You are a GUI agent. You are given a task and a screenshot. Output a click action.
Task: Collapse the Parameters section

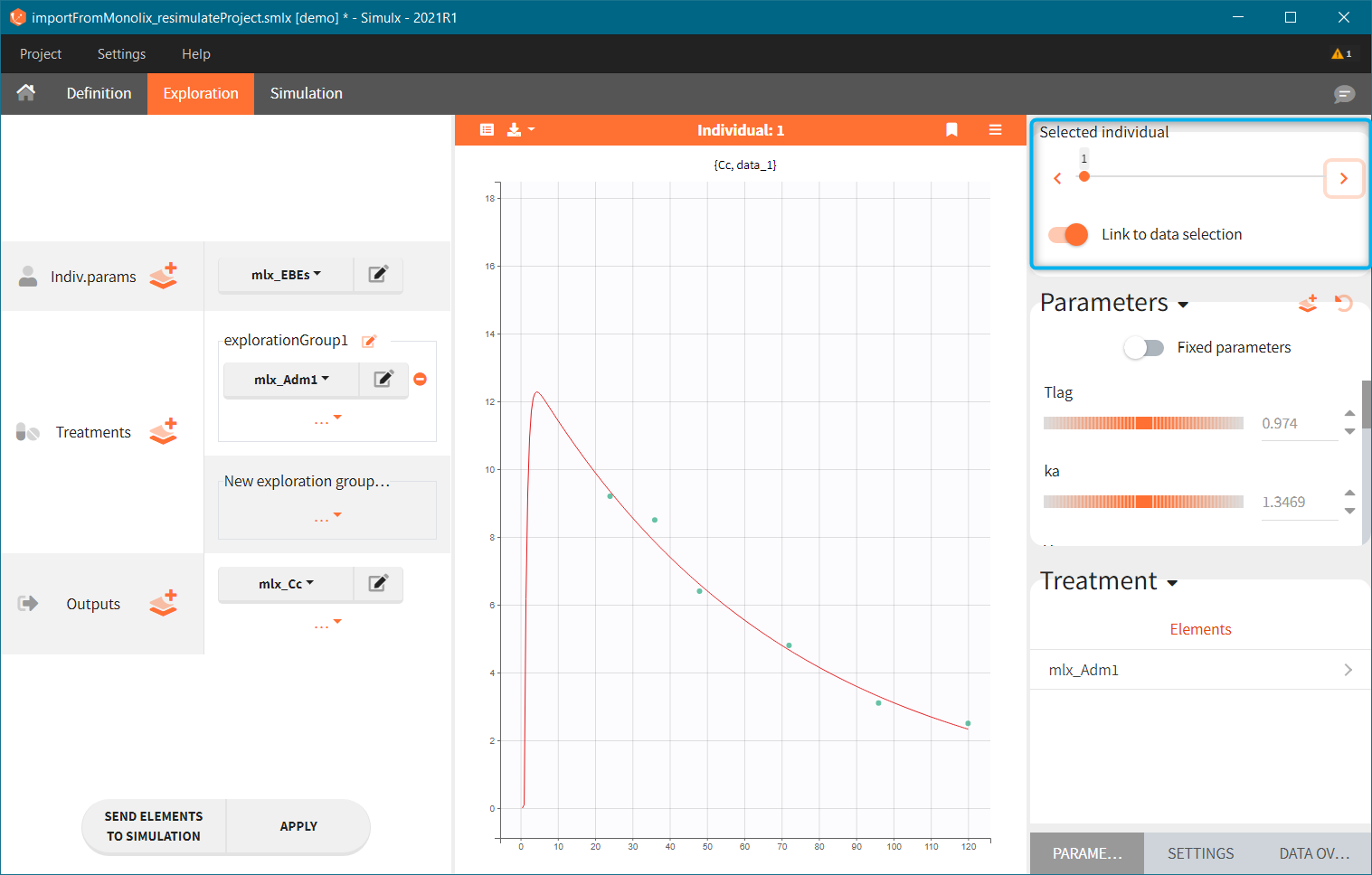[1183, 305]
